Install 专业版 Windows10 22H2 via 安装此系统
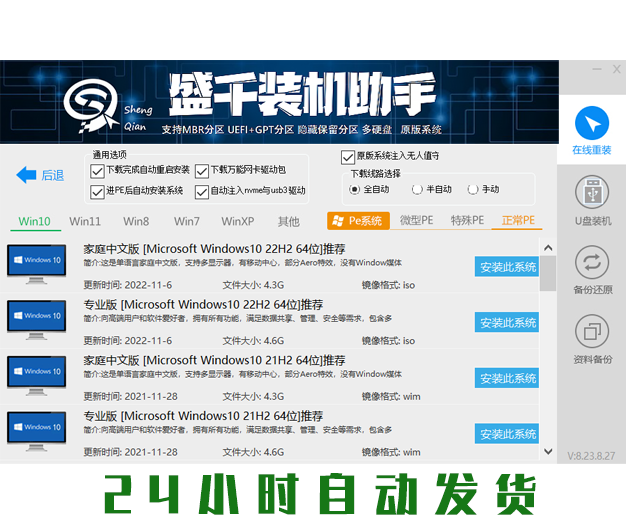The image size is (626, 523). pyautogui.click(x=507, y=322)
